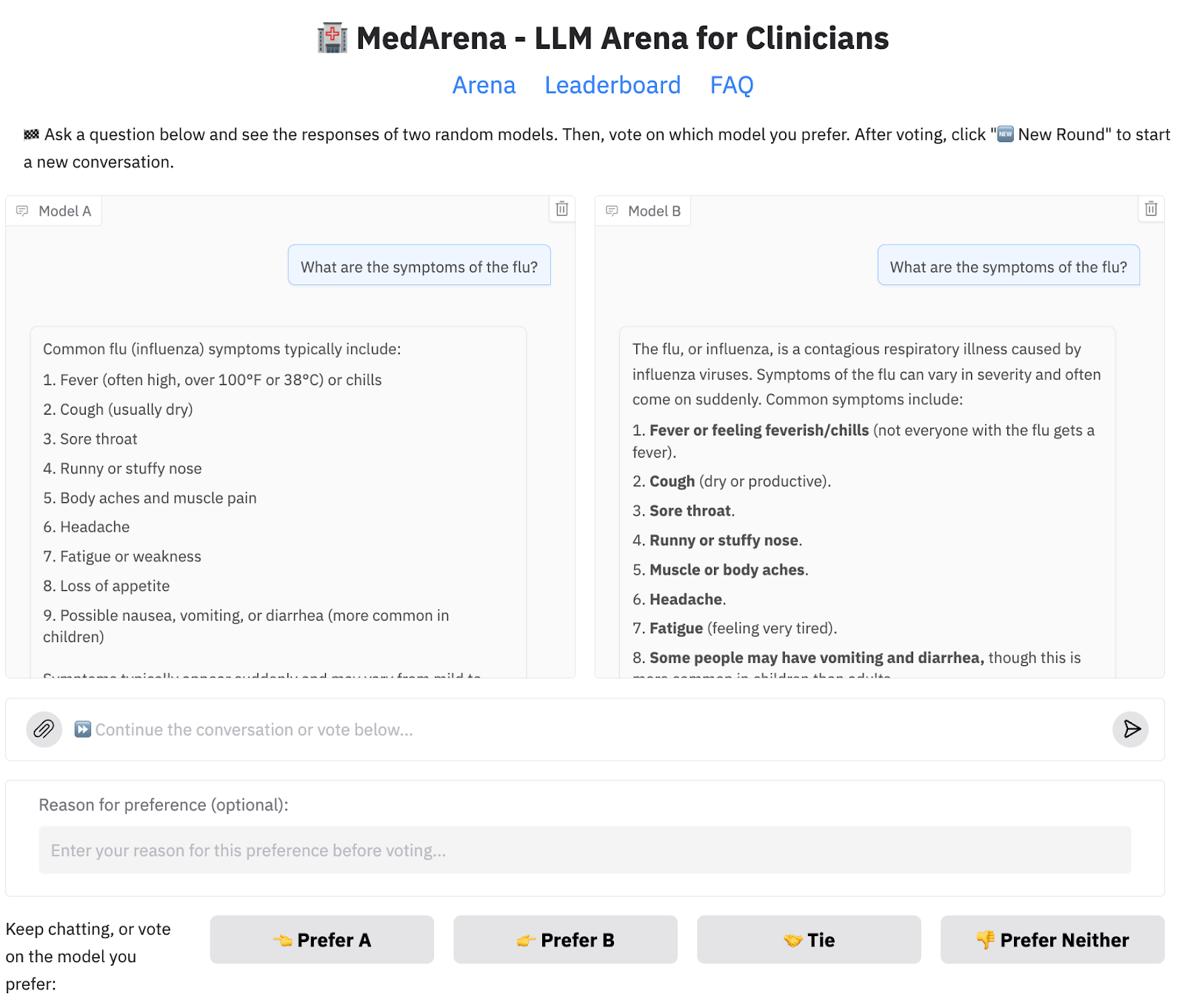Click Model A's flu question bubble
Image resolution: width=1185 pixels, height=1008 pixels.
click(419, 267)
